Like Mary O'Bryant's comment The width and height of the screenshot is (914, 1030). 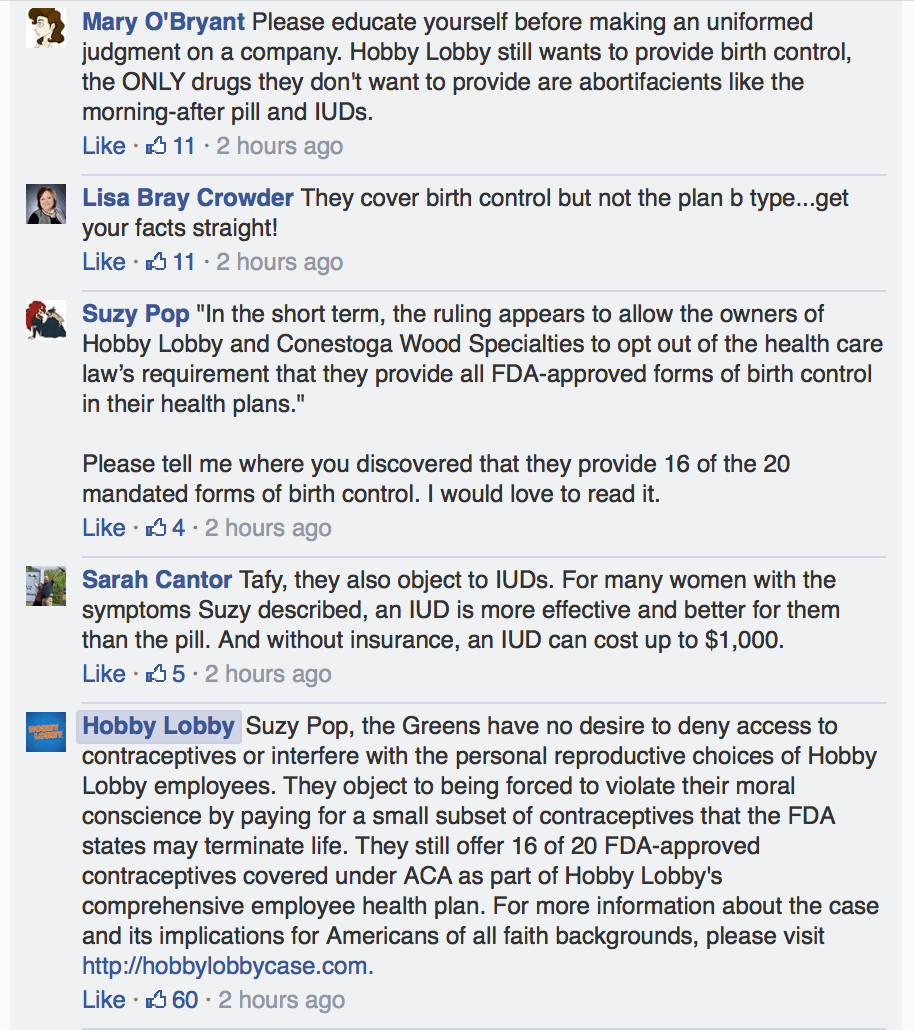103,145
